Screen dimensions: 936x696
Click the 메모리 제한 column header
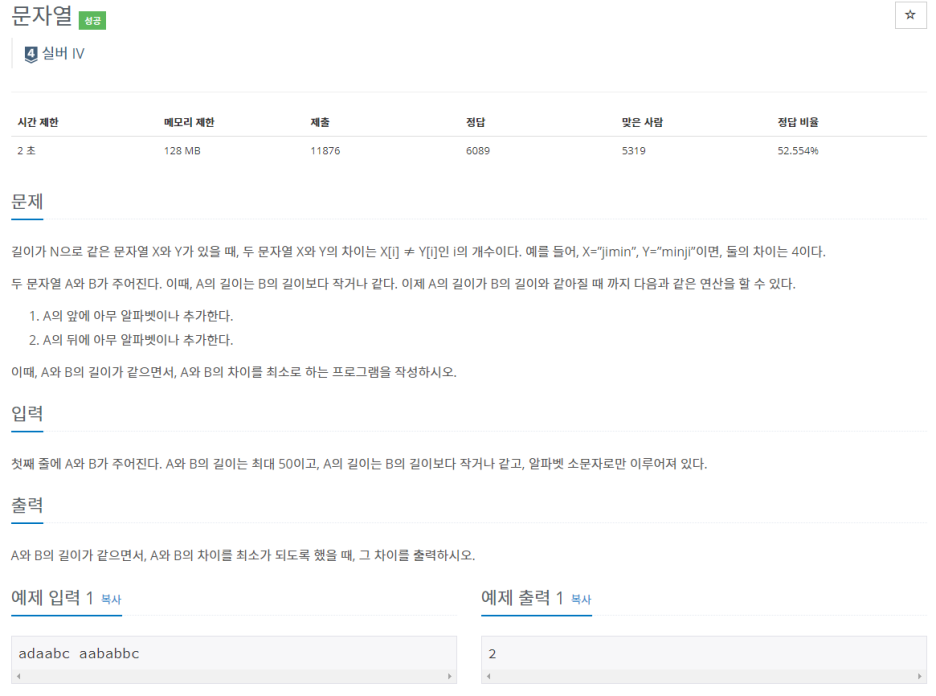[189, 122]
